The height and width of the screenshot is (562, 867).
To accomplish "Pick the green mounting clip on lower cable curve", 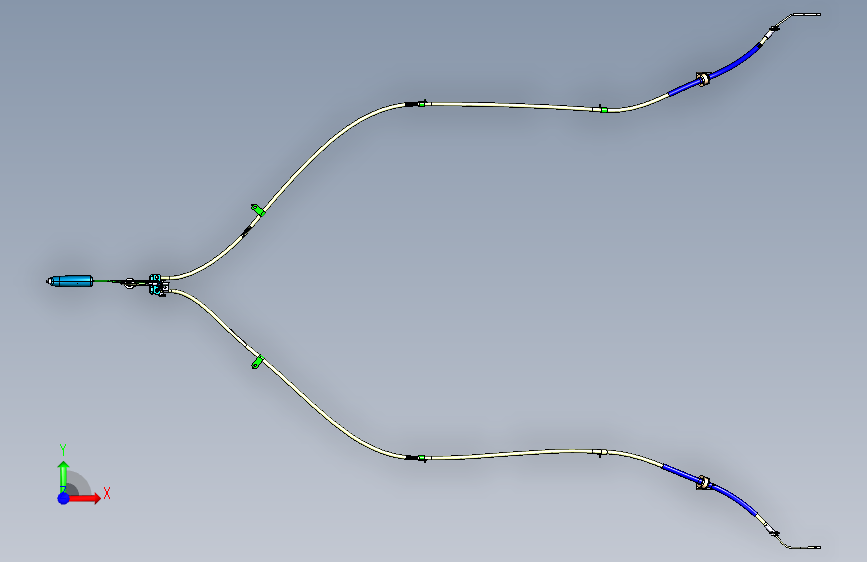I will coord(258,362).
